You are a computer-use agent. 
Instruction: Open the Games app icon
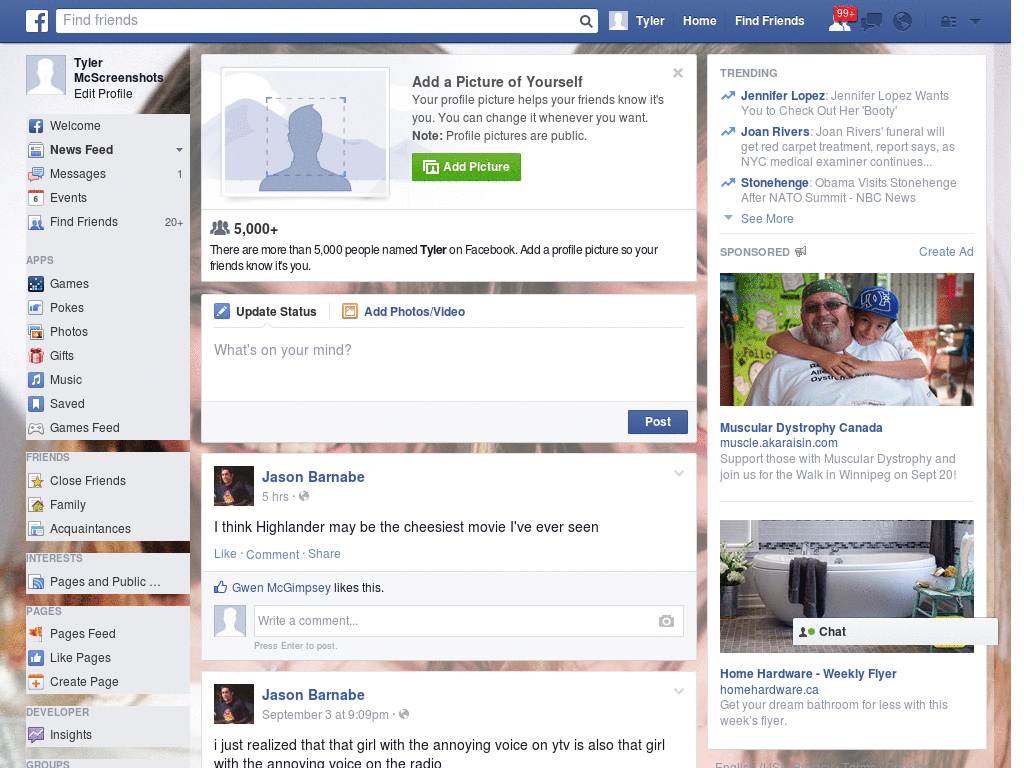[x=36, y=284]
